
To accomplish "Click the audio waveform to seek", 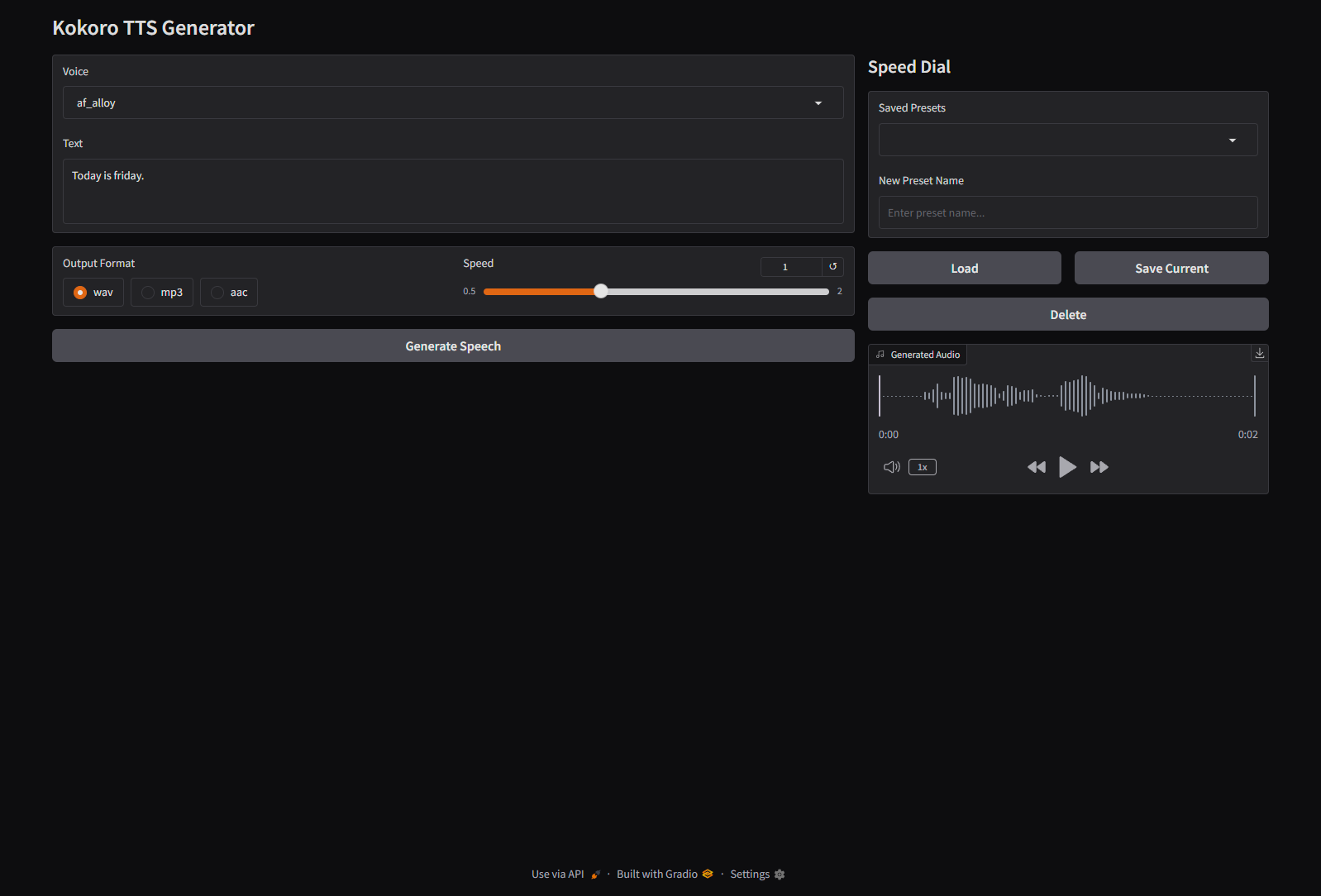I will 1067,396.
